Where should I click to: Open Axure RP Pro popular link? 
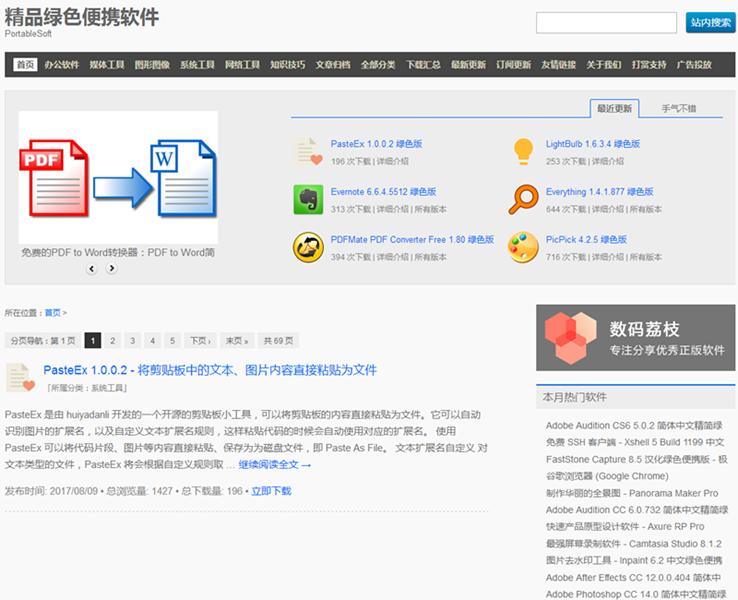tap(625, 527)
